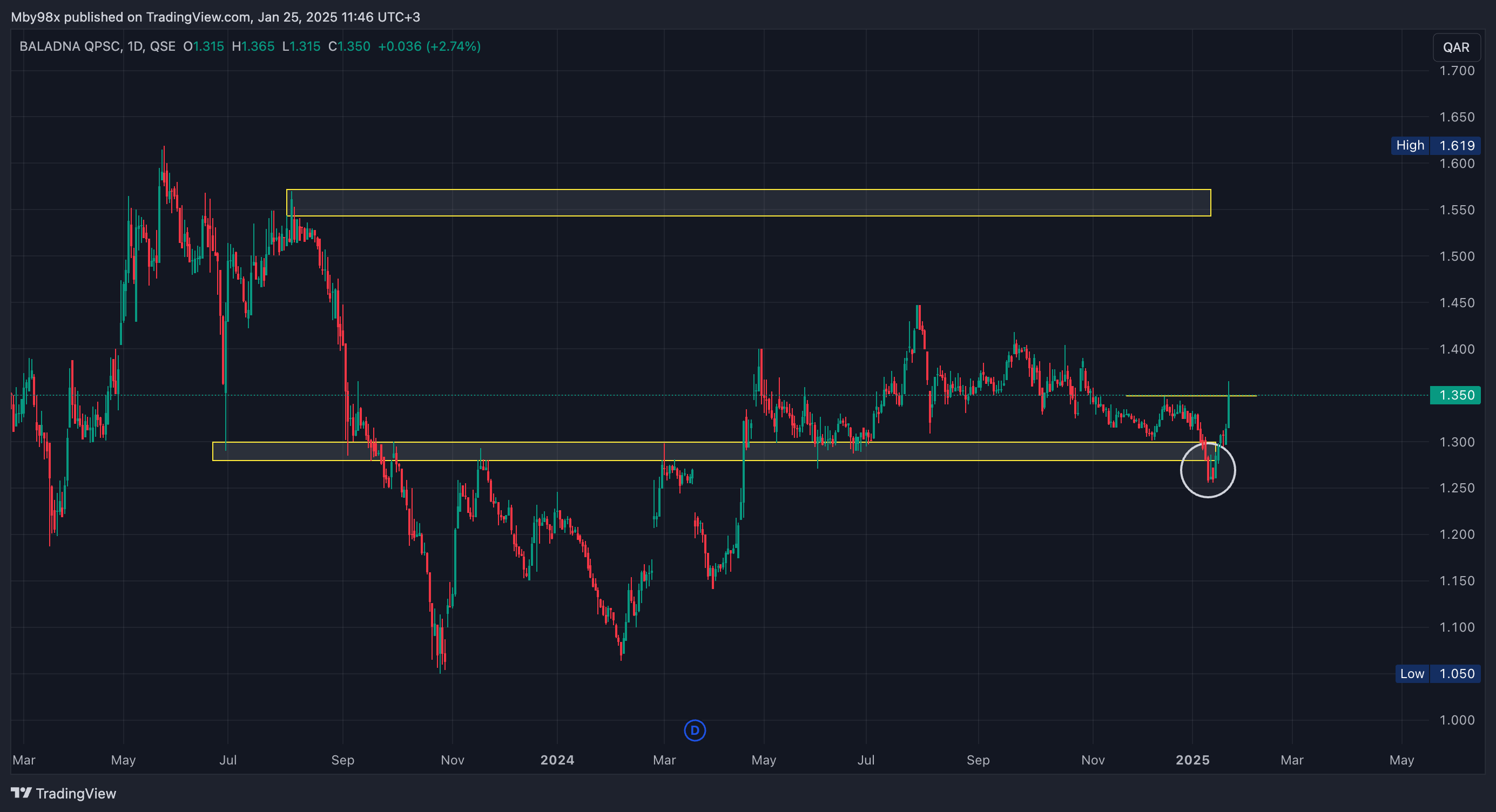Viewport: 1496px width, 812px height.
Task: Click the 1.500 price axis label
Action: [1457, 256]
